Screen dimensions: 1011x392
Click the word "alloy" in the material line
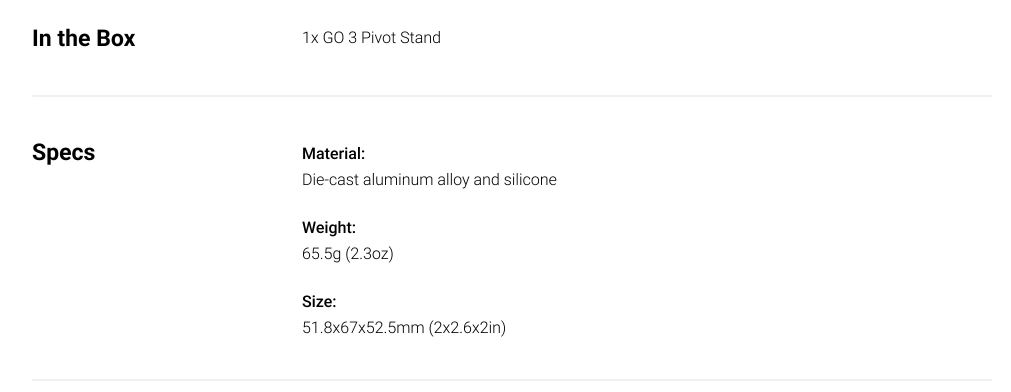pos(453,179)
